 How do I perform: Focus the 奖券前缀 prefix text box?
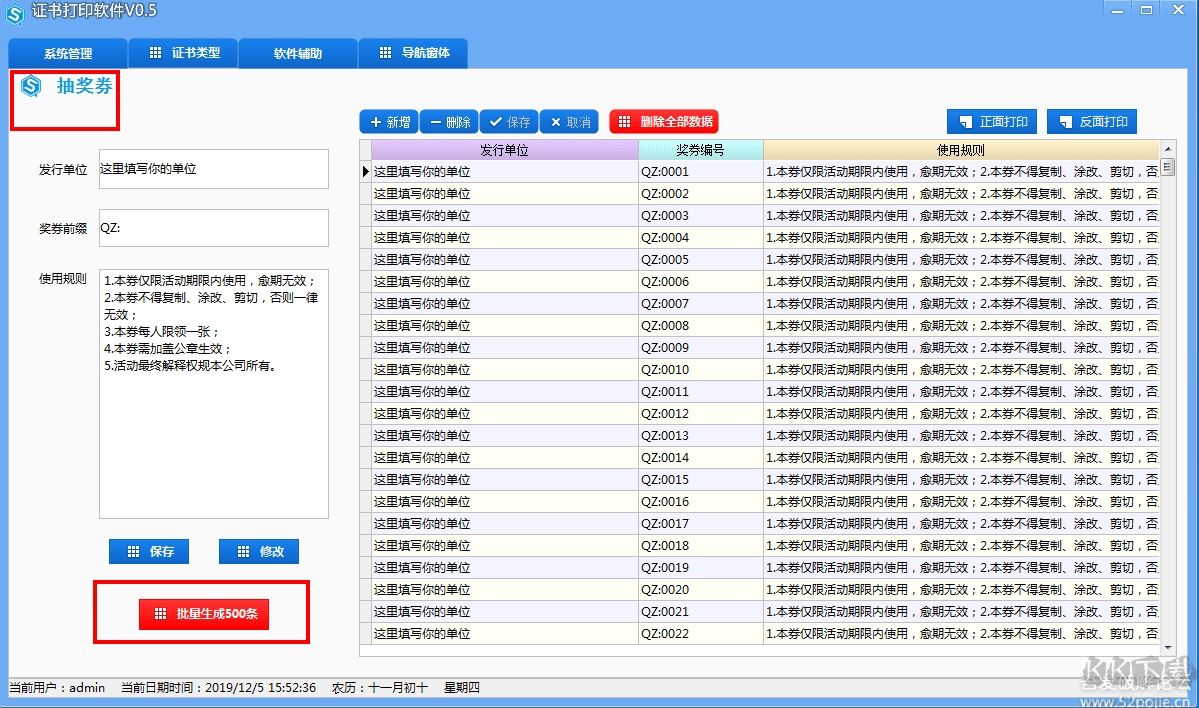(213, 228)
